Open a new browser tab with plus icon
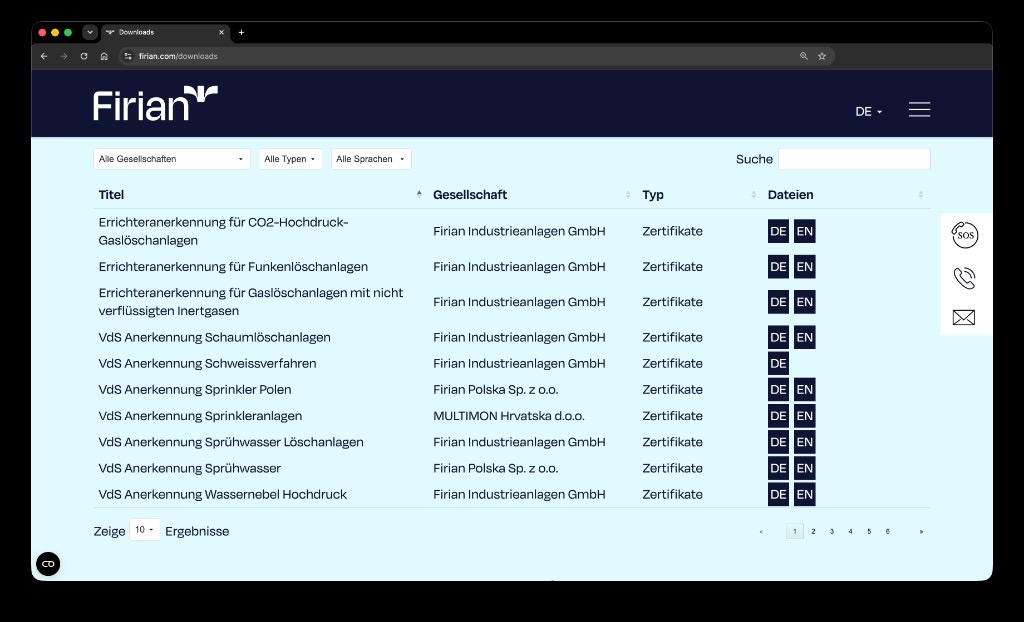1024x622 pixels. pyautogui.click(x=241, y=32)
